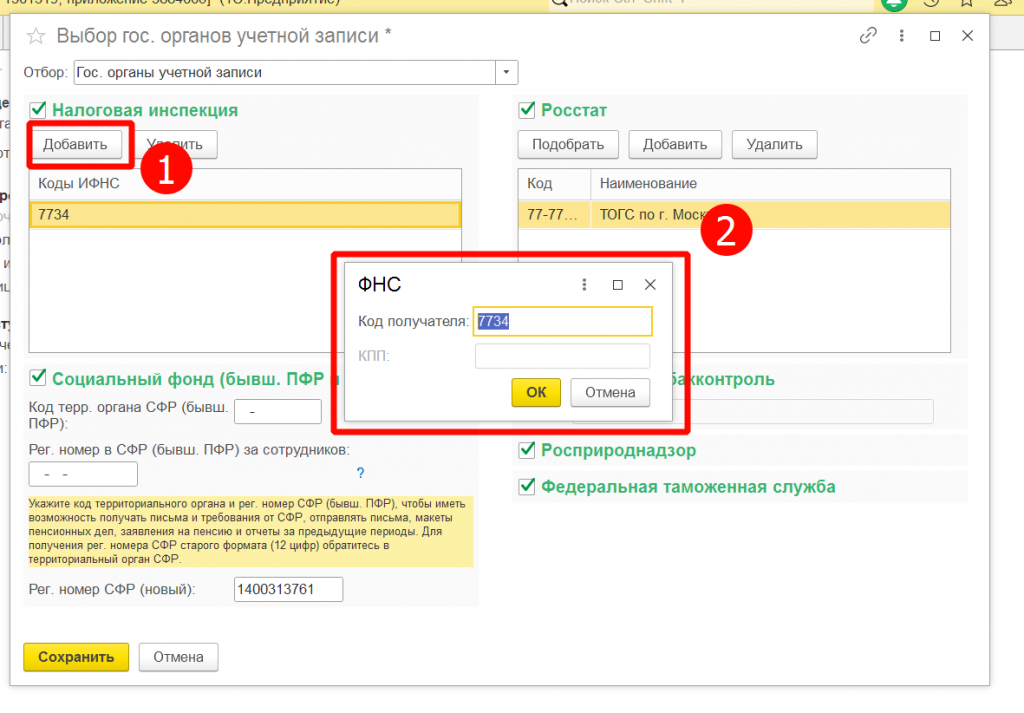
Task: Select the 77-77… code cell
Action: click(x=554, y=215)
